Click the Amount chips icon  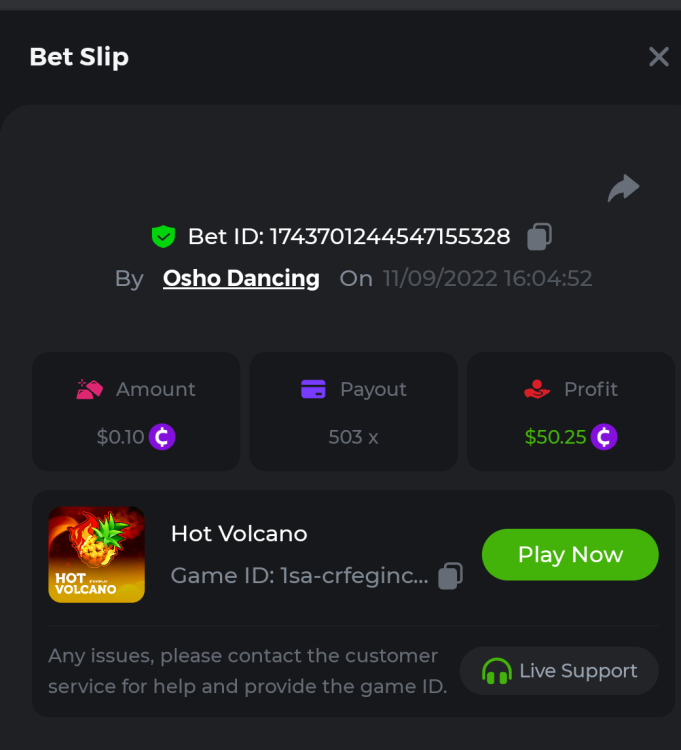(x=90, y=389)
